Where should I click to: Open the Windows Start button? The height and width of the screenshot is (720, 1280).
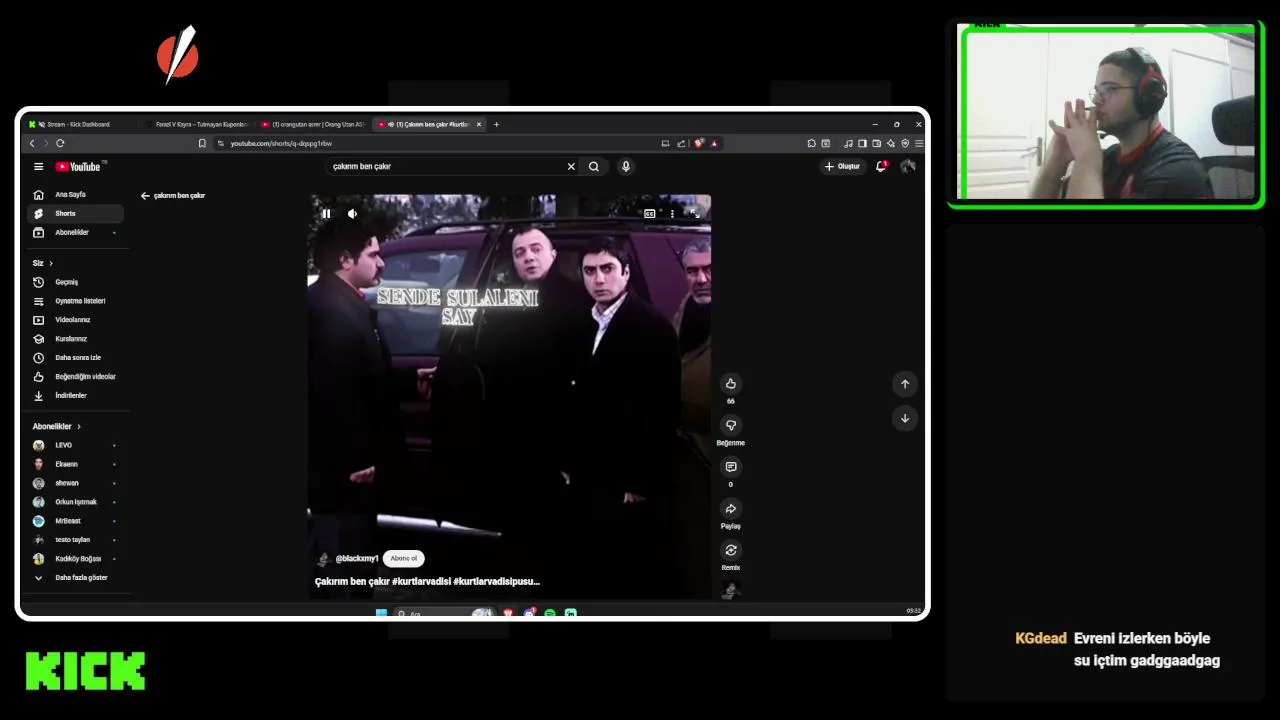coord(381,613)
